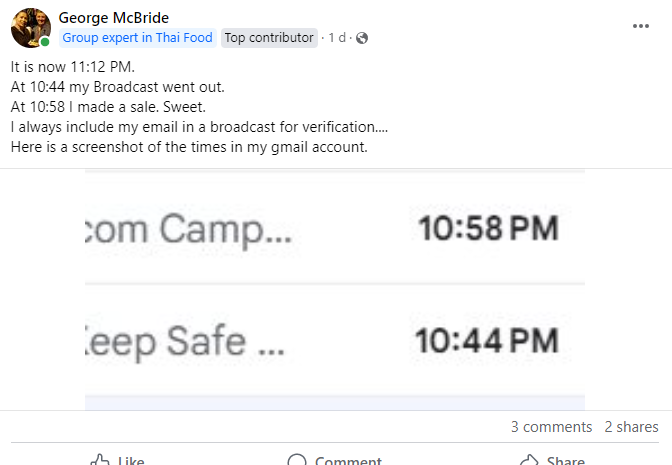View the 3 comments link

[x=551, y=427]
